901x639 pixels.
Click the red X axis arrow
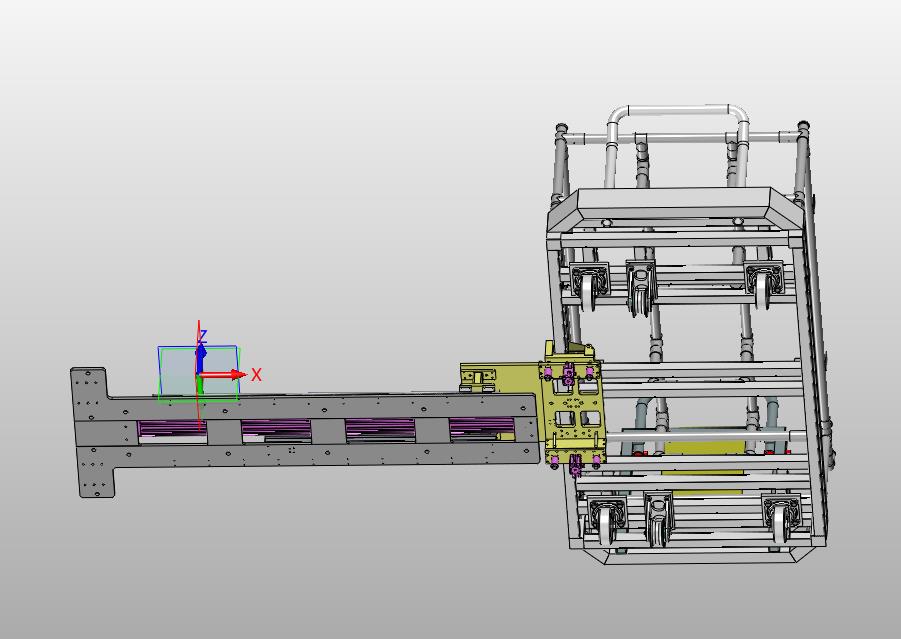[x=224, y=375]
